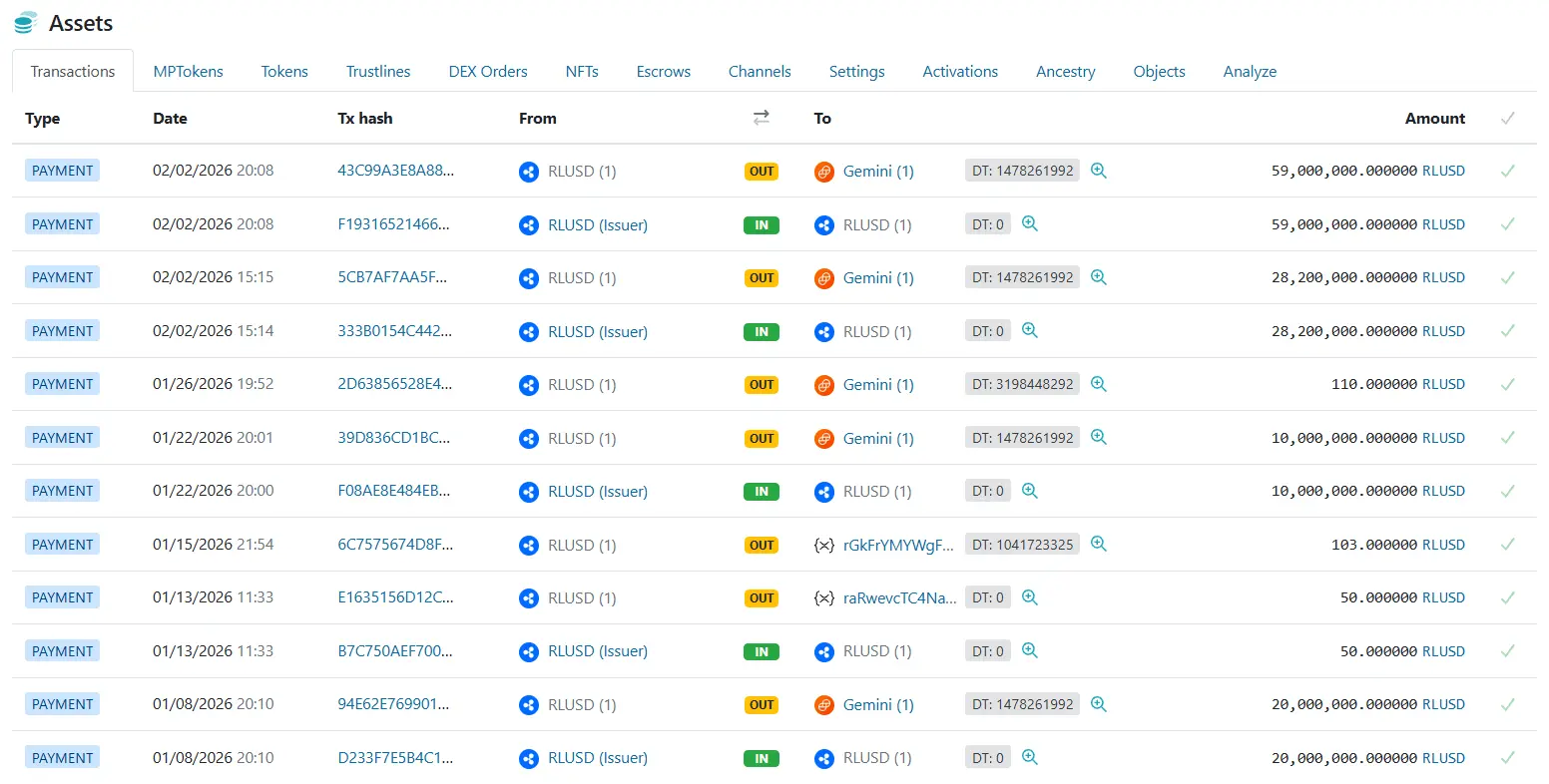Click magnifier icon in 39D836CD1BC row
Screen dimensions: 1549x784
(1099, 438)
